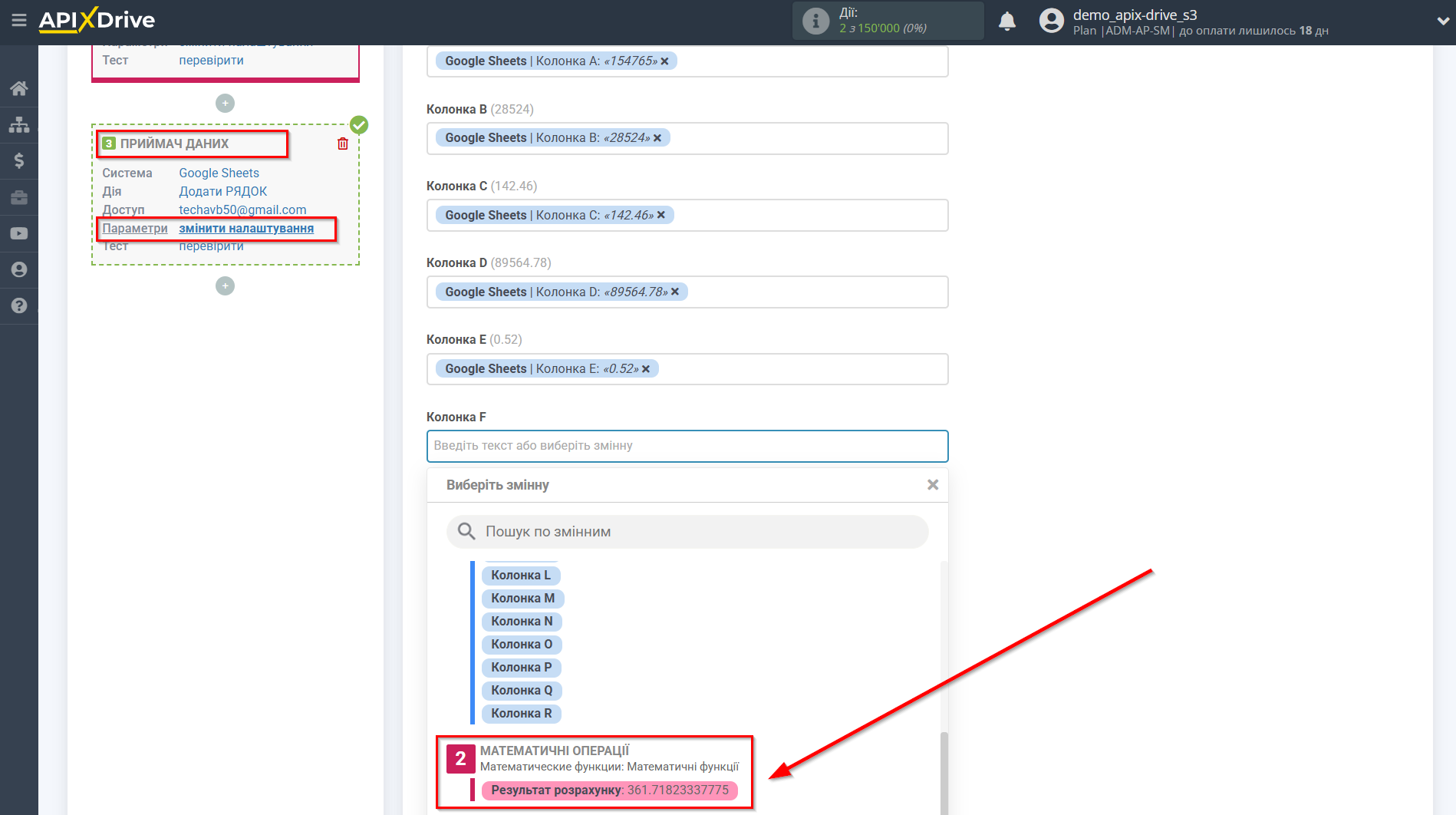Click the Колонка C Google Sheets tag
This screenshot has width=1456, height=815.
coord(555,215)
